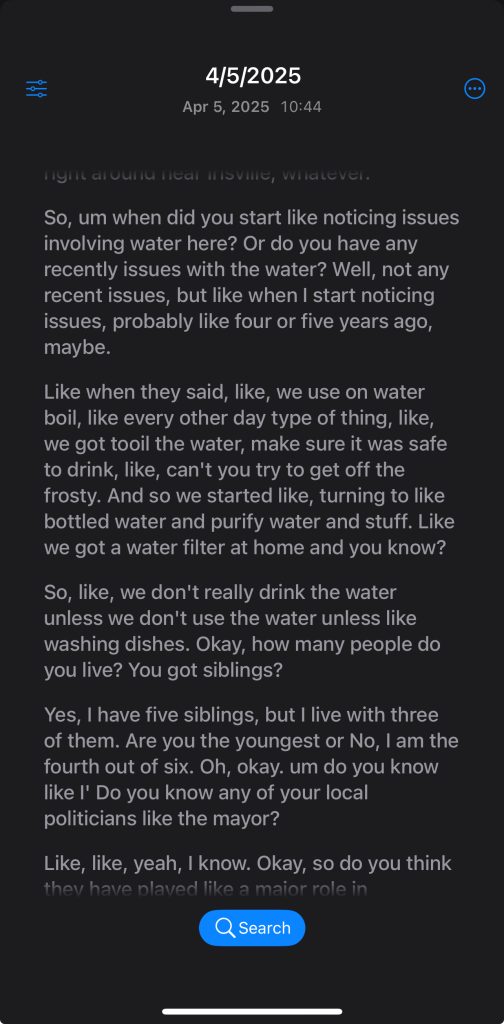Image resolution: width=504 pixels, height=1024 pixels.
Task: Tap the 10:44 duration label
Action: (x=301, y=107)
